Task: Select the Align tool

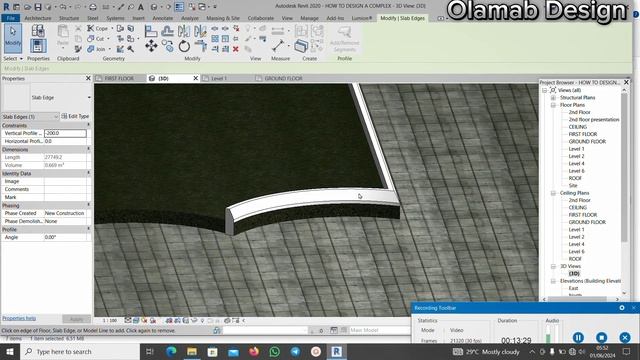Action: (x=151, y=31)
